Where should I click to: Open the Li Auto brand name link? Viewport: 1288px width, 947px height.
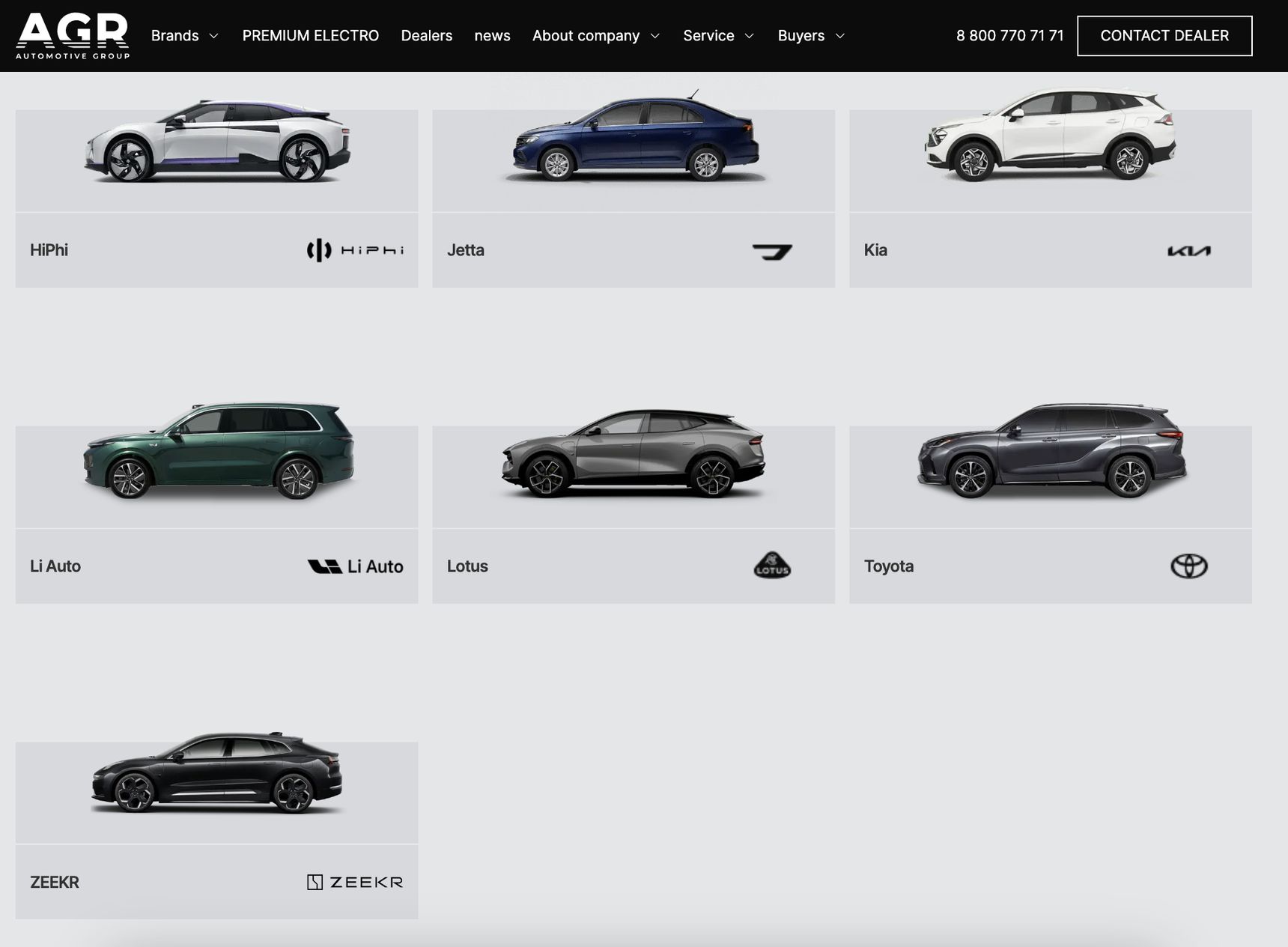coord(55,566)
